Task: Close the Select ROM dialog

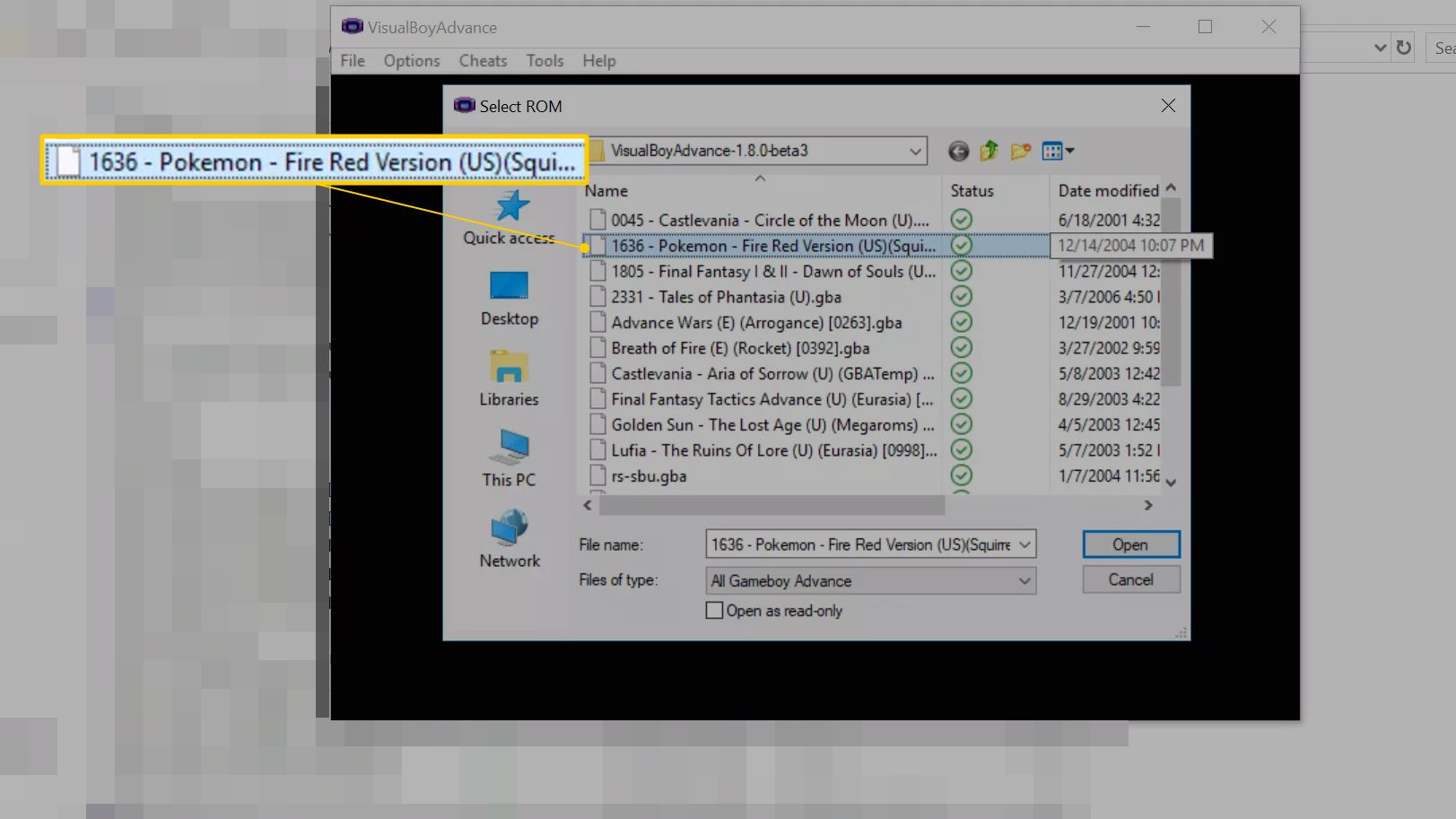Action: (1168, 106)
